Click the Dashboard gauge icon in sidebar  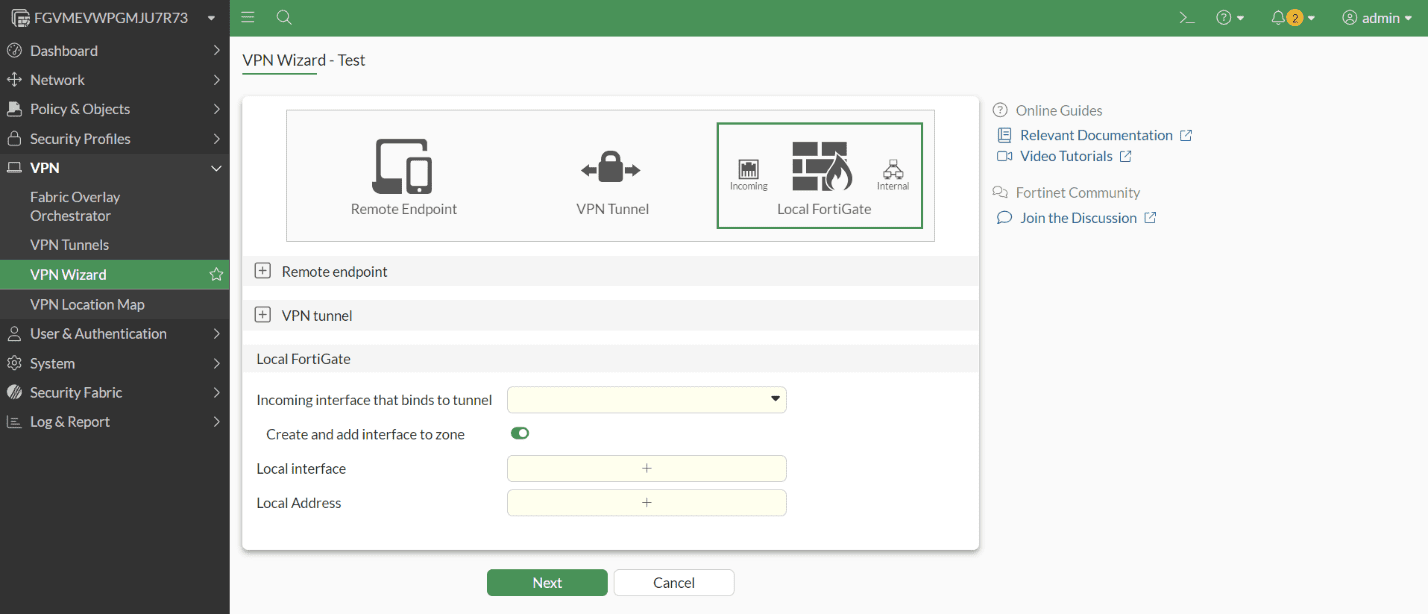(14, 50)
